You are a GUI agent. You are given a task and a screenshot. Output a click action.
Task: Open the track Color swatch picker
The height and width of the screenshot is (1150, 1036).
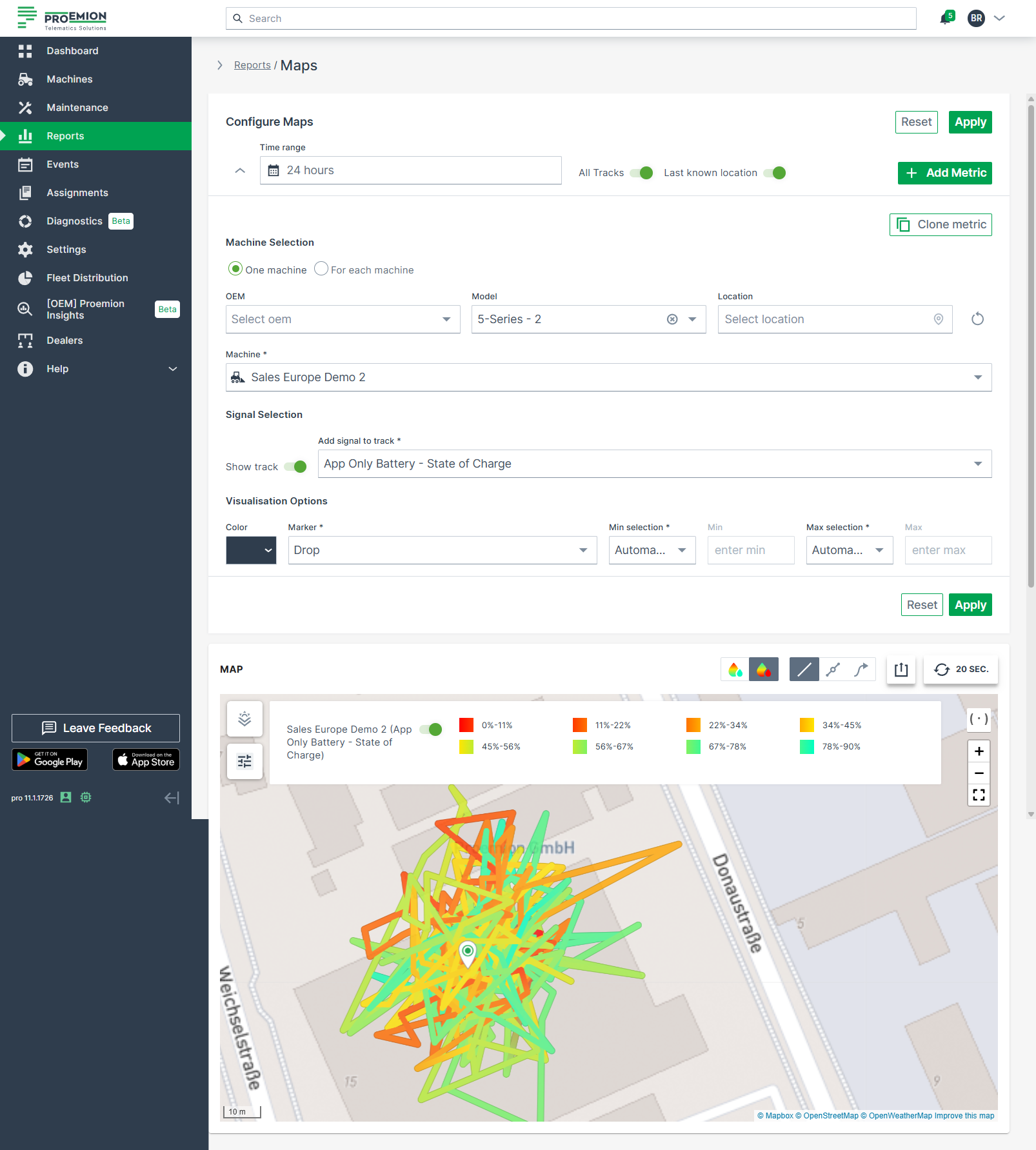coord(251,550)
